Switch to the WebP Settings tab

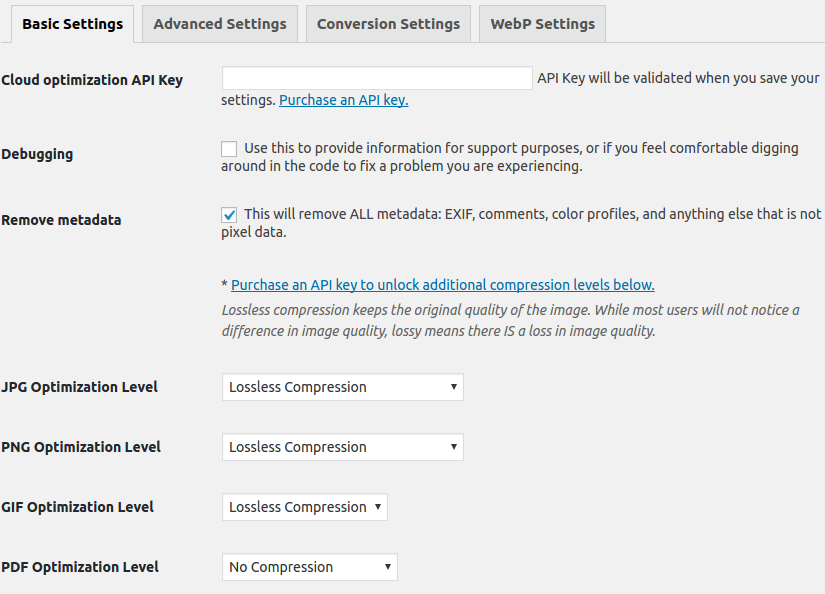point(541,23)
